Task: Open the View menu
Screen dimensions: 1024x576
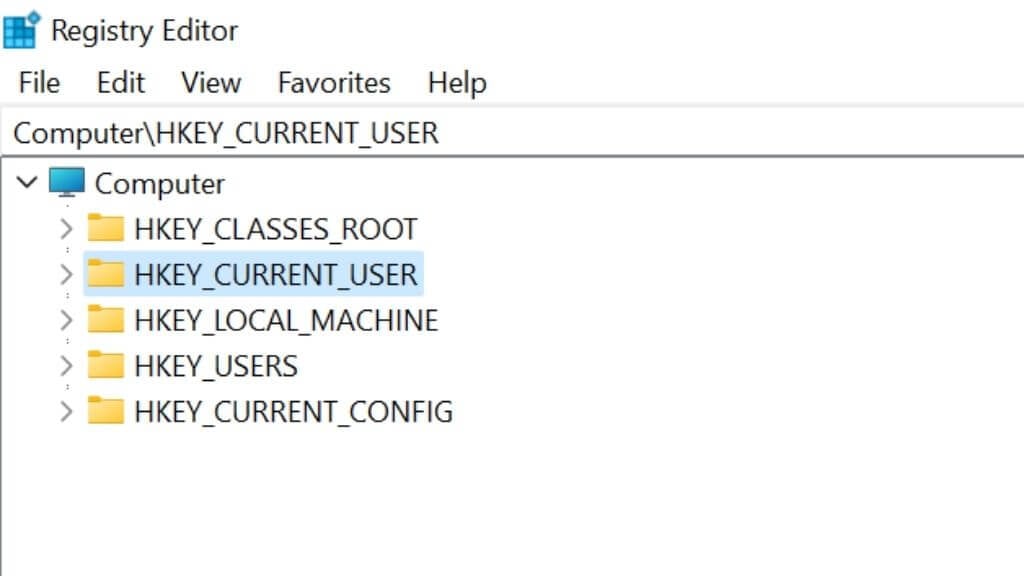Action: tap(211, 82)
